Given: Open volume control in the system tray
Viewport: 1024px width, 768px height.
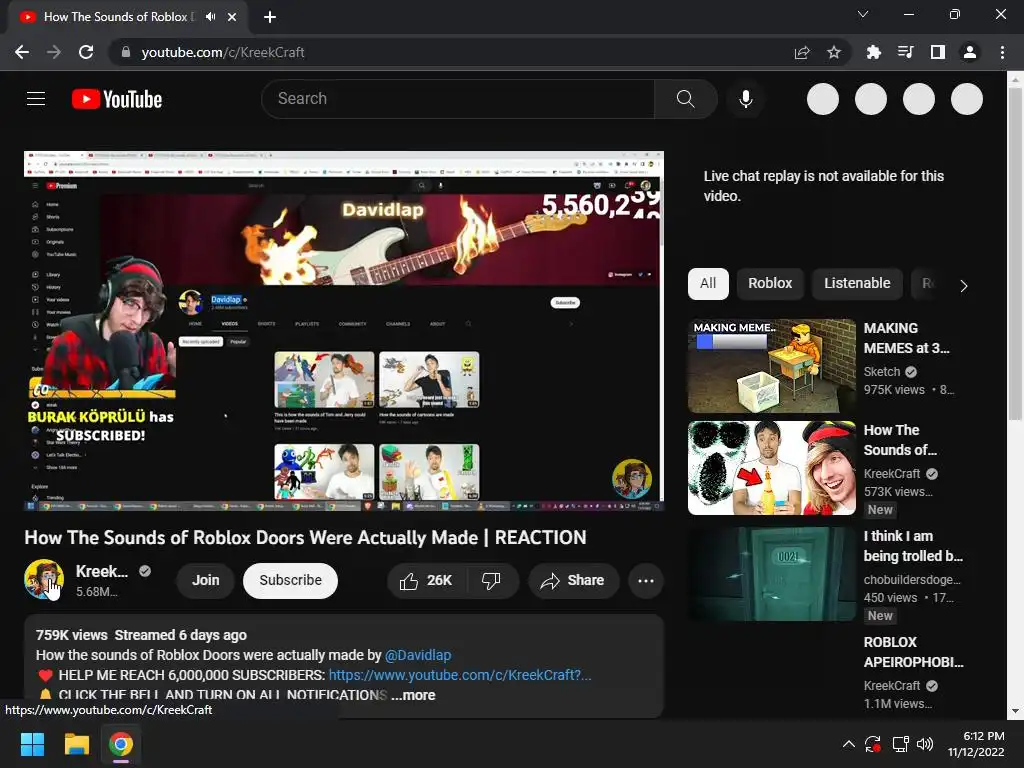Looking at the screenshot, I should [x=925, y=744].
